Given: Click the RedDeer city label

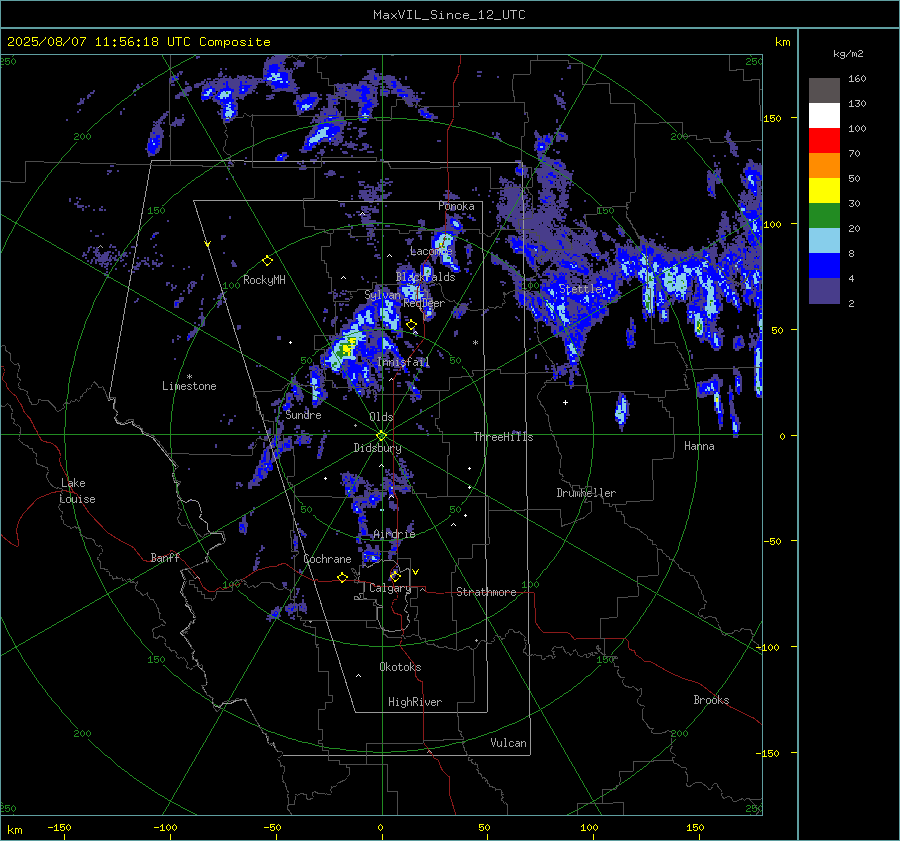Looking at the screenshot, I should (424, 303).
